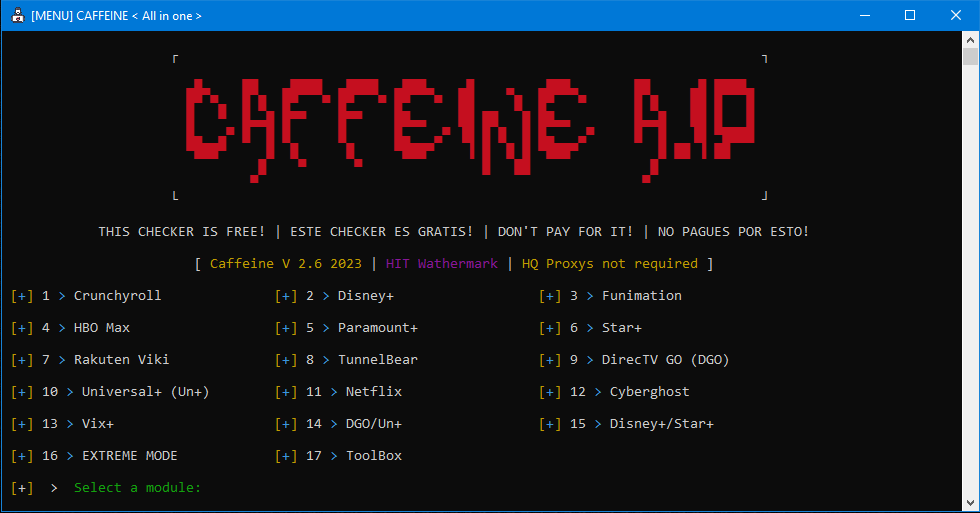Screen dimensions: 980x513
Task: Close the CAFFEINE console window
Action: (956, 16)
